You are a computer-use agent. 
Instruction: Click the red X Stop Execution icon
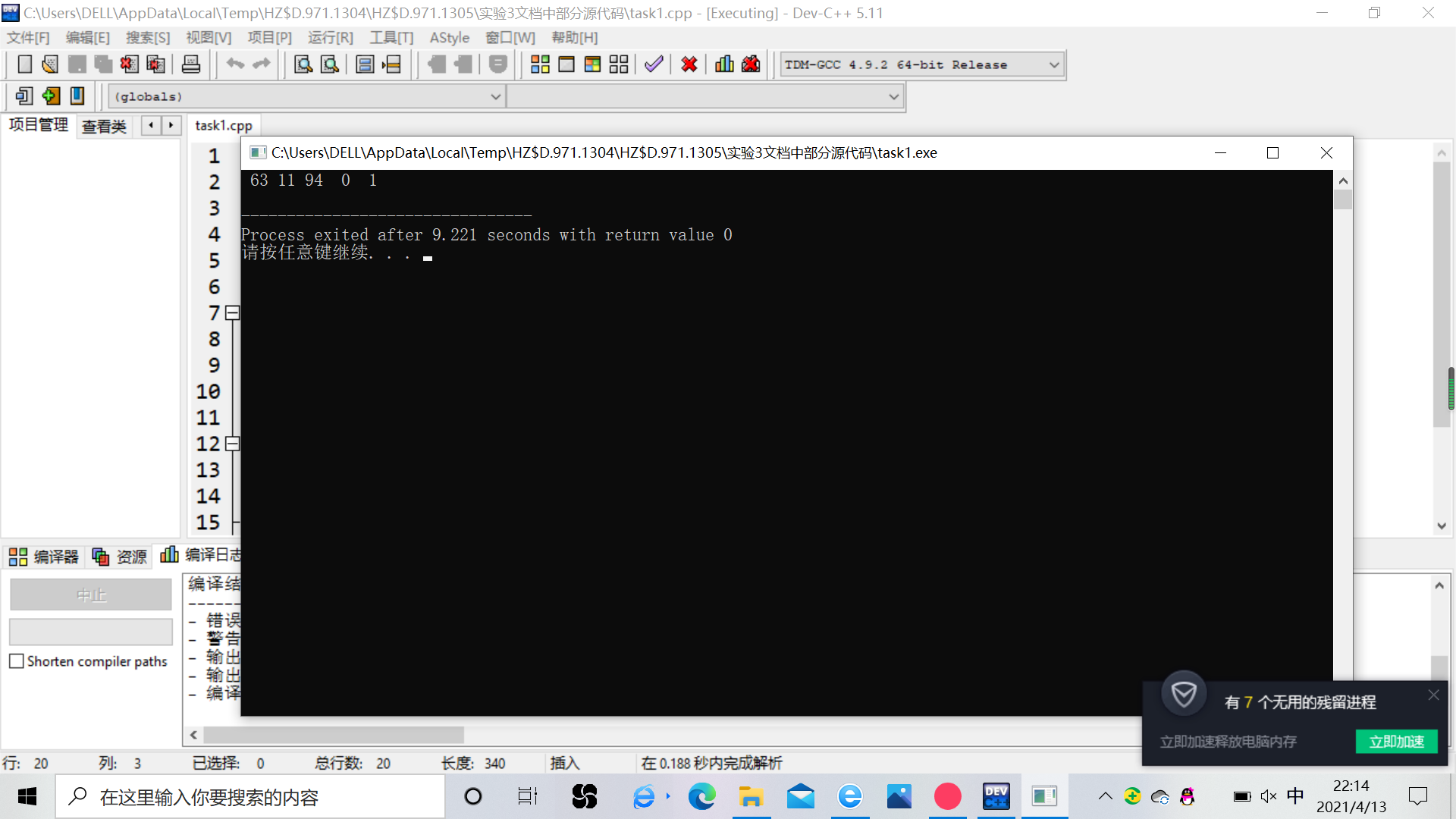(689, 64)
